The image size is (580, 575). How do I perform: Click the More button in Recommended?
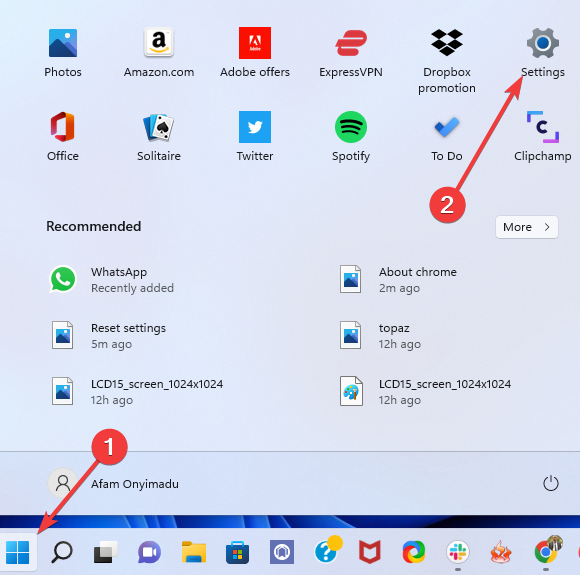point(527,227)
